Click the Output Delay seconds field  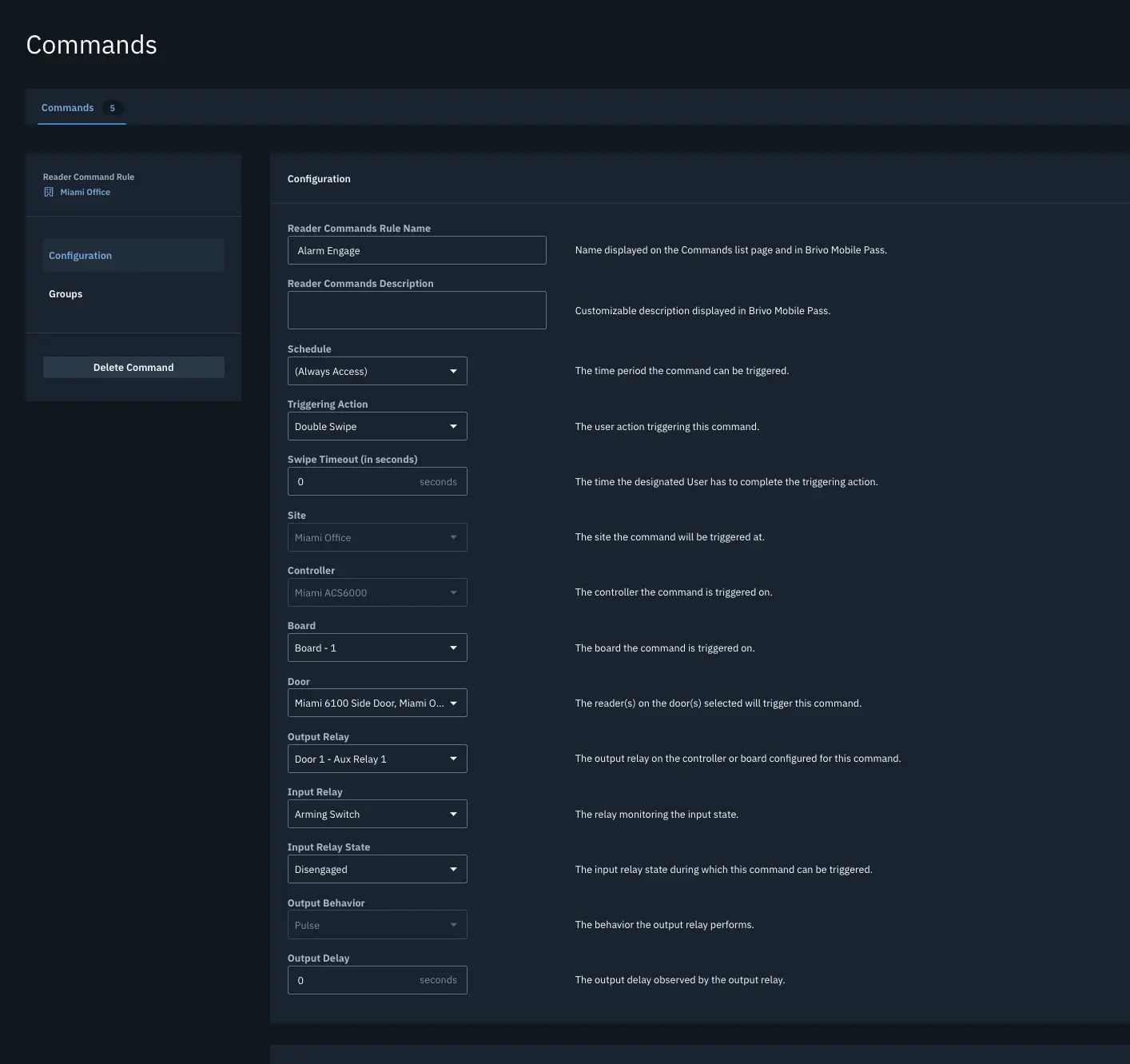coord(377,980)
